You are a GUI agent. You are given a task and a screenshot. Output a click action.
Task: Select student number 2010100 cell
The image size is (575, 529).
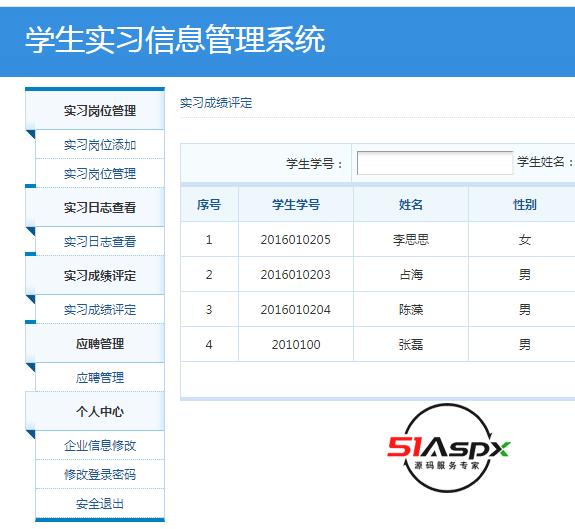pyautogui.click(x=296, y=345)
